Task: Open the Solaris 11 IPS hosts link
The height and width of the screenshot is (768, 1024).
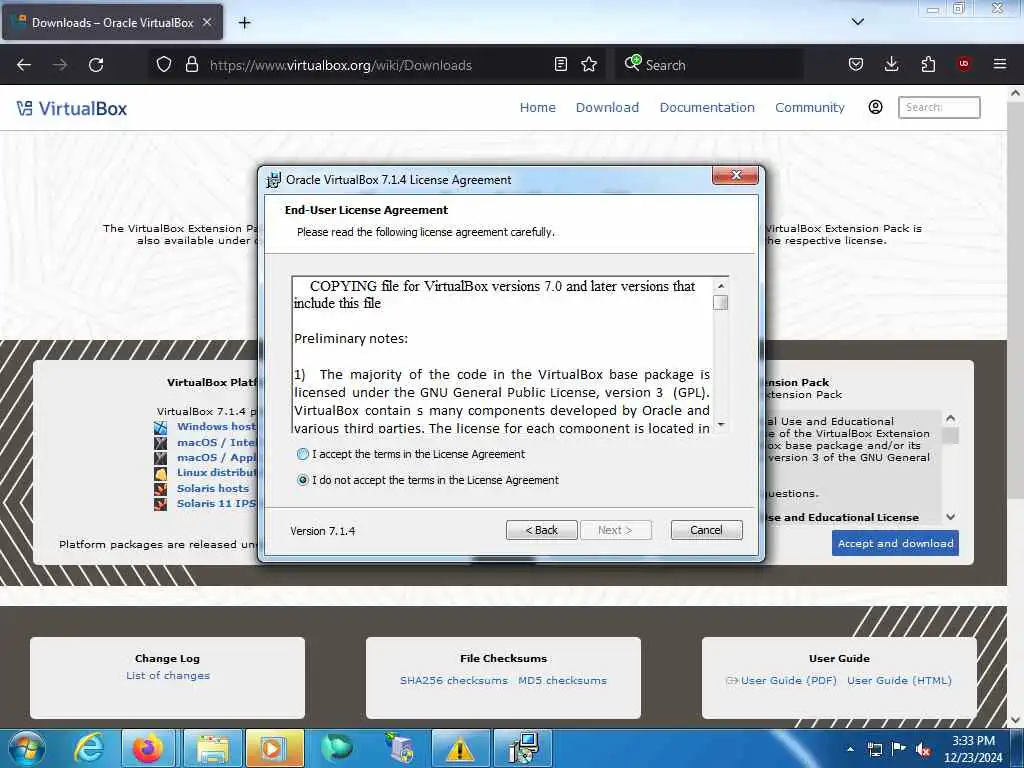Action: coord(217,504)
